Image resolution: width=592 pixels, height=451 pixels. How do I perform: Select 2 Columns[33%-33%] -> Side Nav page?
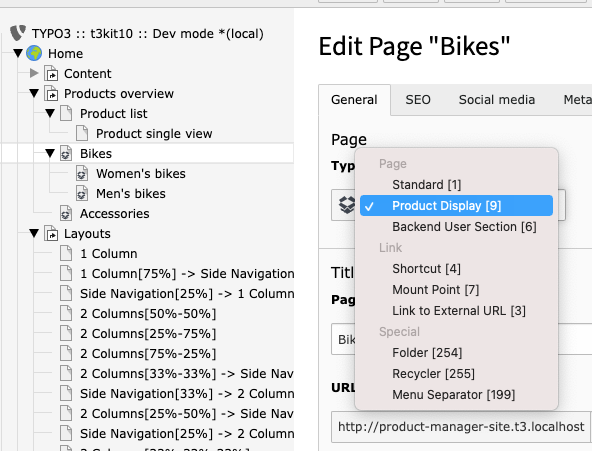tap(187, 374)
